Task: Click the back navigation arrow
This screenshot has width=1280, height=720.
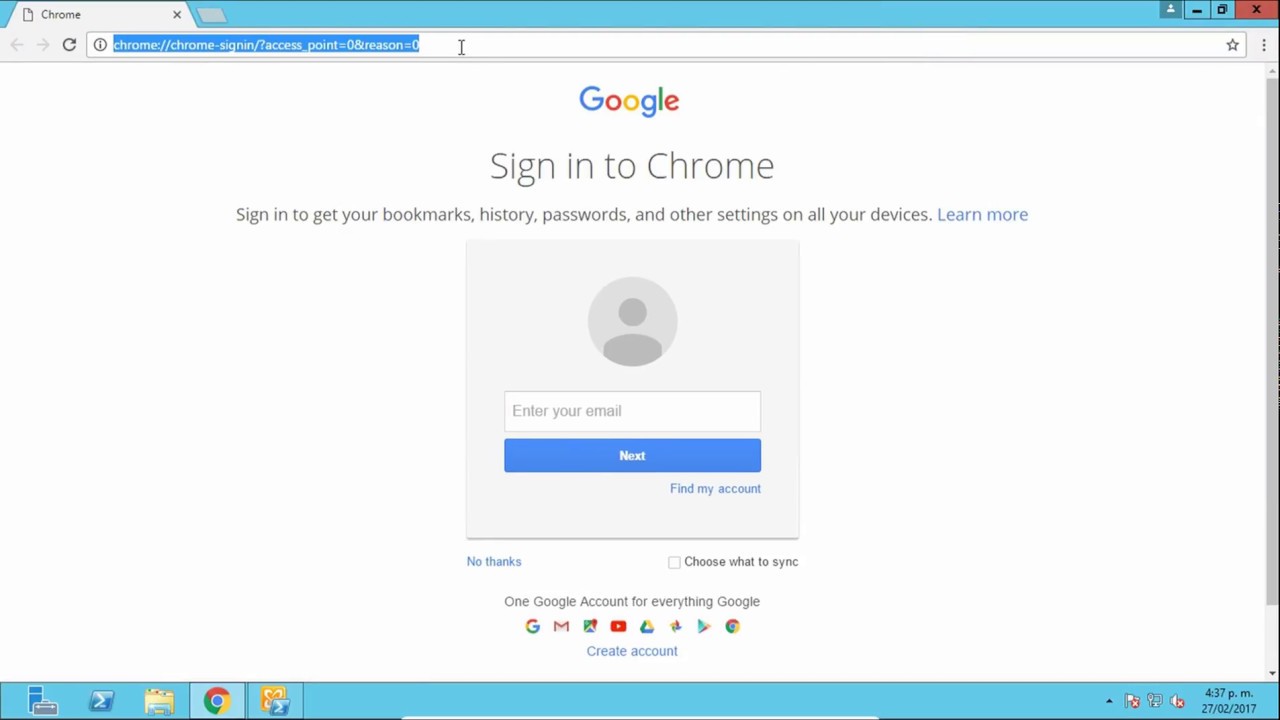Action: [x=16, y=44]
